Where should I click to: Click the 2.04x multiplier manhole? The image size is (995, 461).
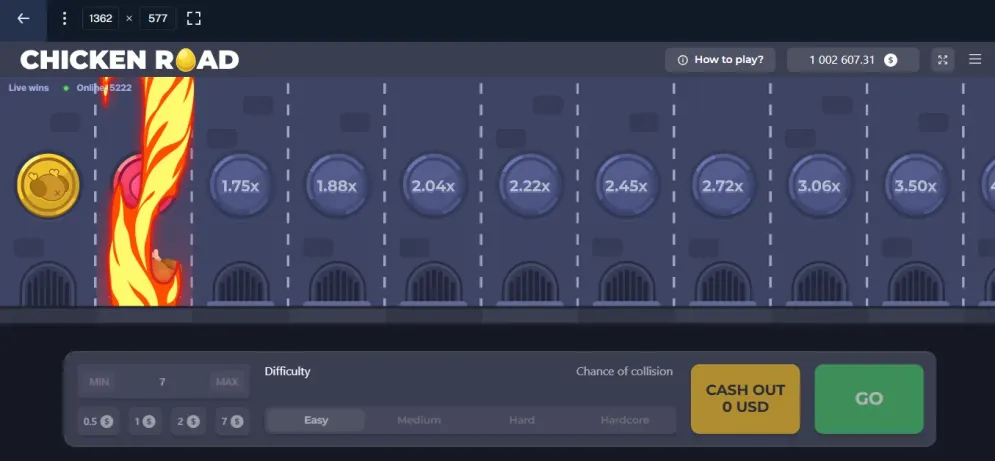tap(433, 186)
